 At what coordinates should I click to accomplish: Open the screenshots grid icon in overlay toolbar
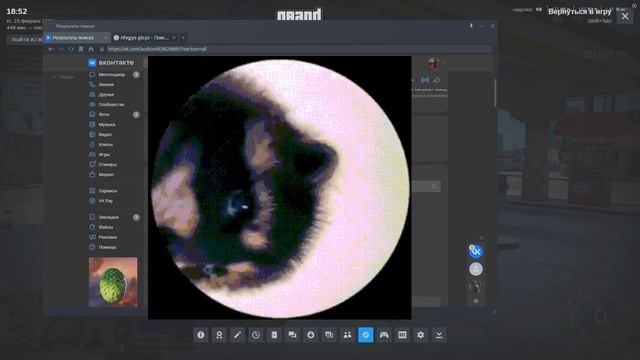pyautogui.click(x=402, y=335)
